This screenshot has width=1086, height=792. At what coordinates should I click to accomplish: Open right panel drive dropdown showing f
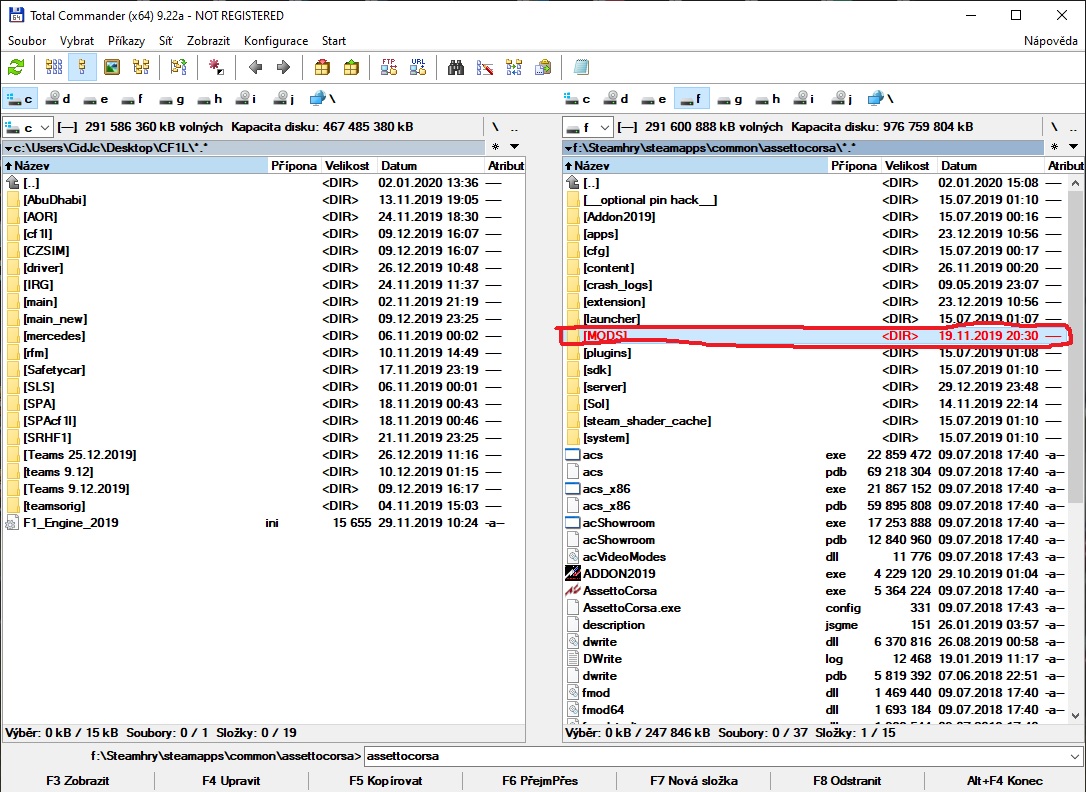coord(587,127)
